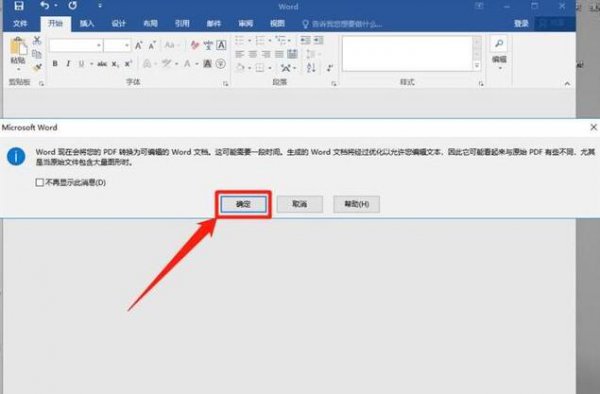Click the Enclose Characters icon
The height and width of the screenshot is (394, 600).
pos(221,64)
